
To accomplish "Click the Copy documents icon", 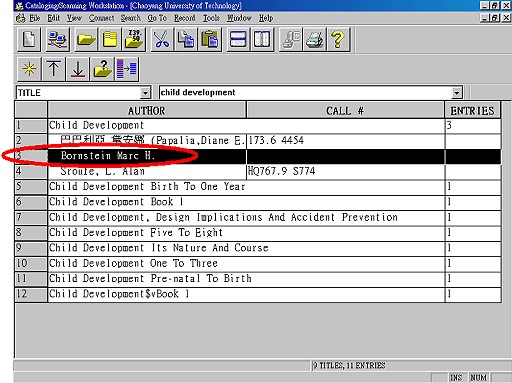I will pyautogui.click(x=186, y=40).
